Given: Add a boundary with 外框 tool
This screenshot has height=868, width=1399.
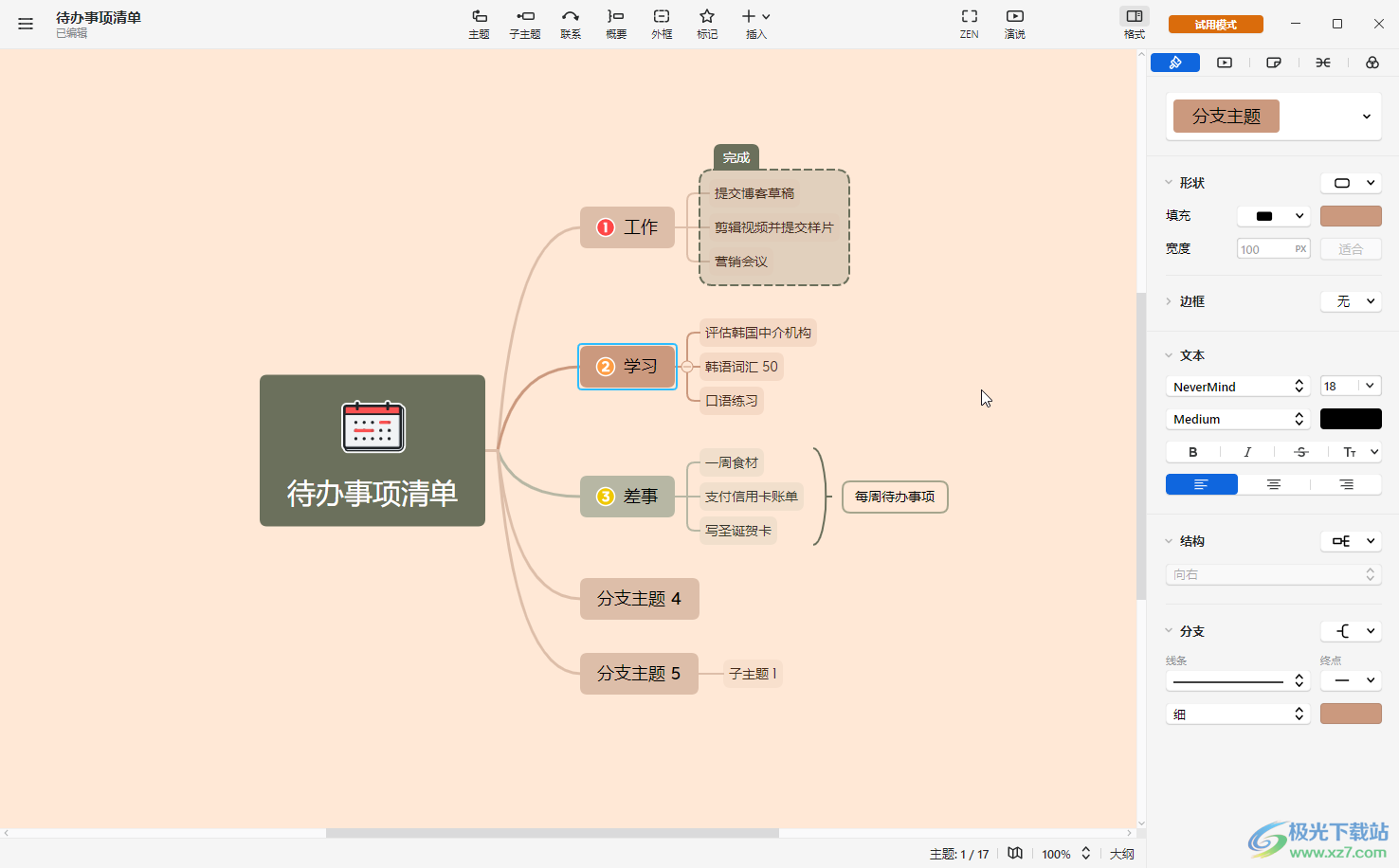Looking at the screenshot, I should [x=662, y=24].
